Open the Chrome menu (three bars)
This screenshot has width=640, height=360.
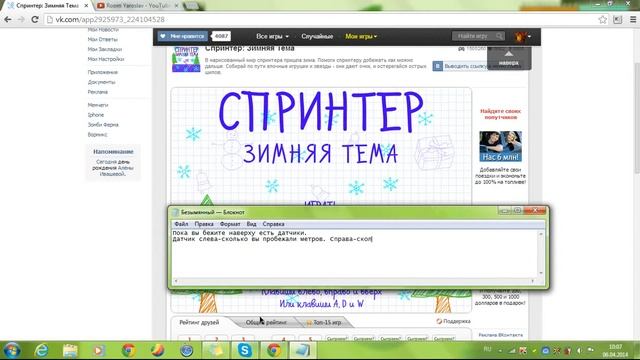(x=633, y=19)
